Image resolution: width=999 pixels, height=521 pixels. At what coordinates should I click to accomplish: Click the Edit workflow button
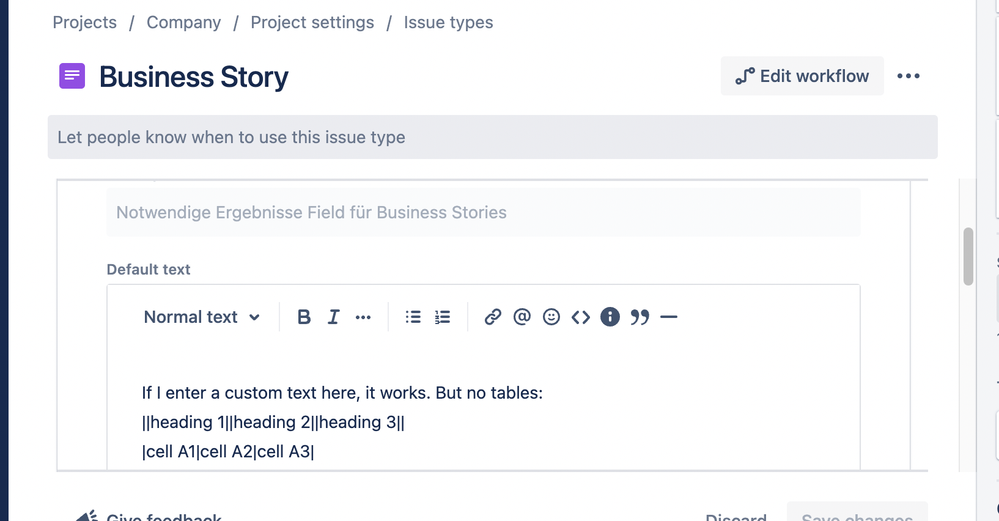pos(802,76)
